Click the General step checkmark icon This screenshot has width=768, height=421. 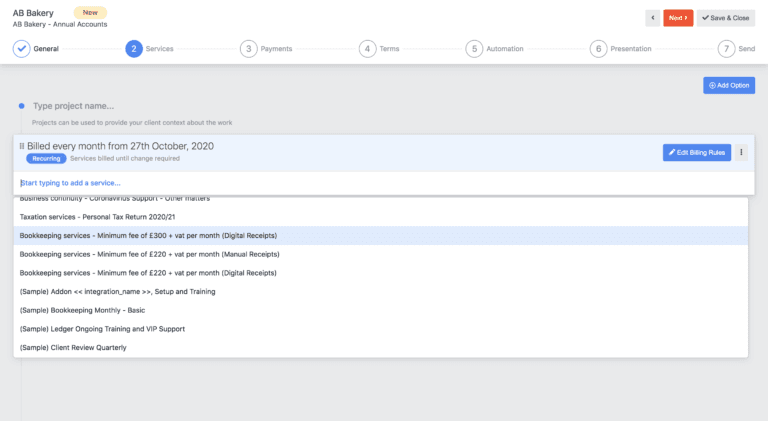coord(21,48)
